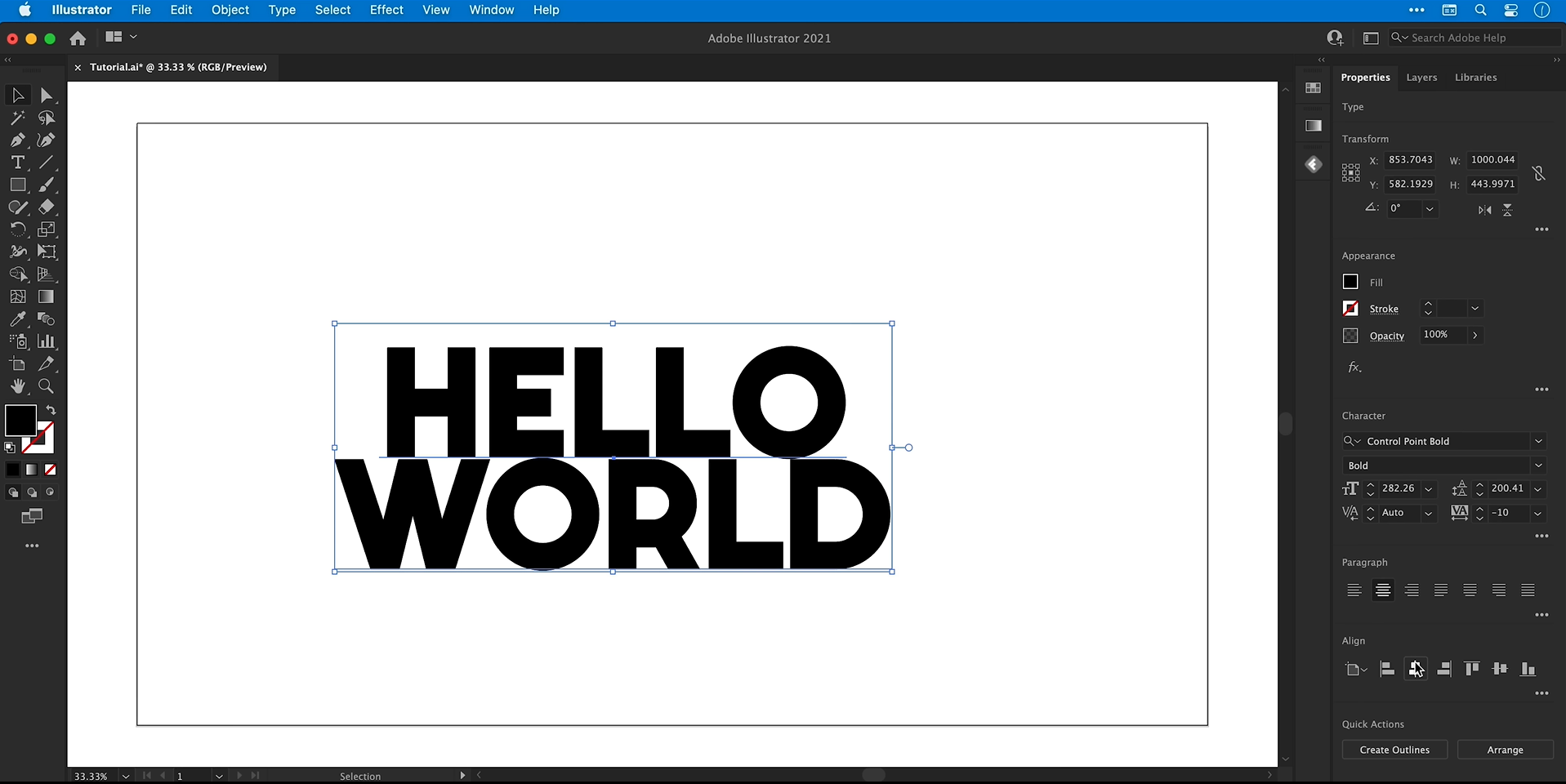Toggle constrain width and height proportions
The height and width of the screenshot is (784, 1566).
(1539, 172)
